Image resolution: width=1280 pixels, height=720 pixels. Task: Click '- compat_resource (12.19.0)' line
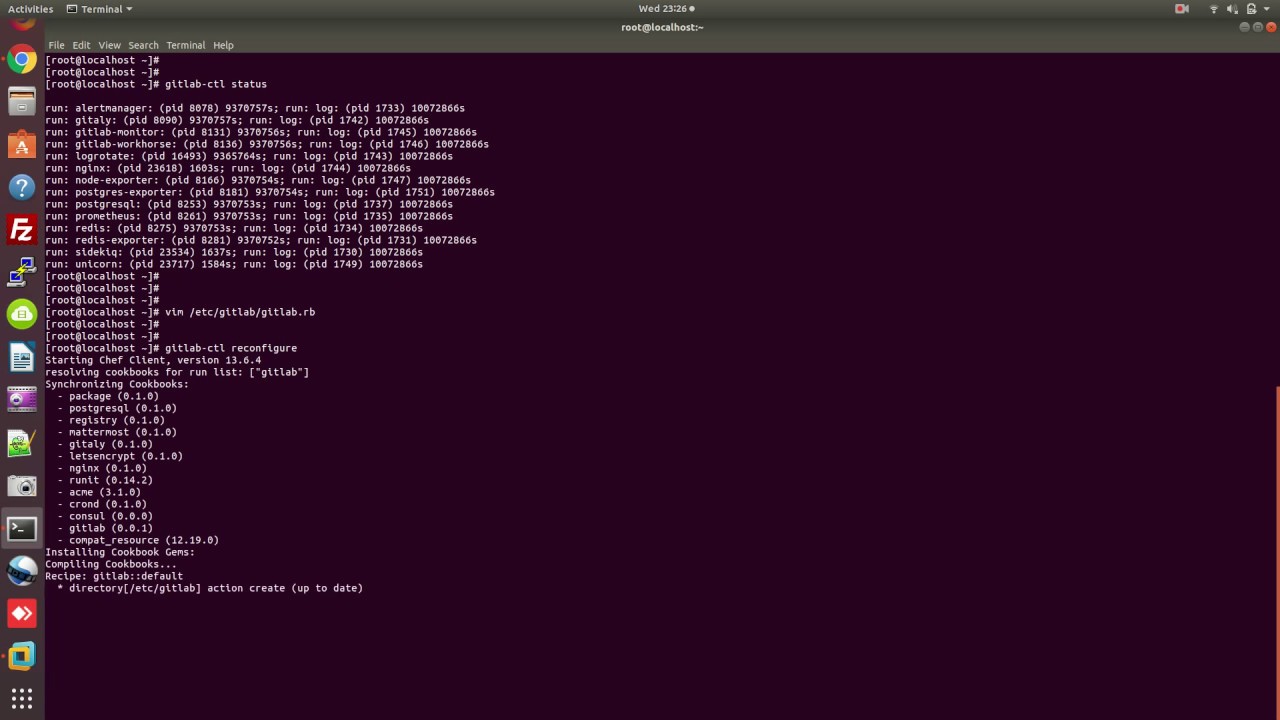pyautogui.click(x=138, y=540)
